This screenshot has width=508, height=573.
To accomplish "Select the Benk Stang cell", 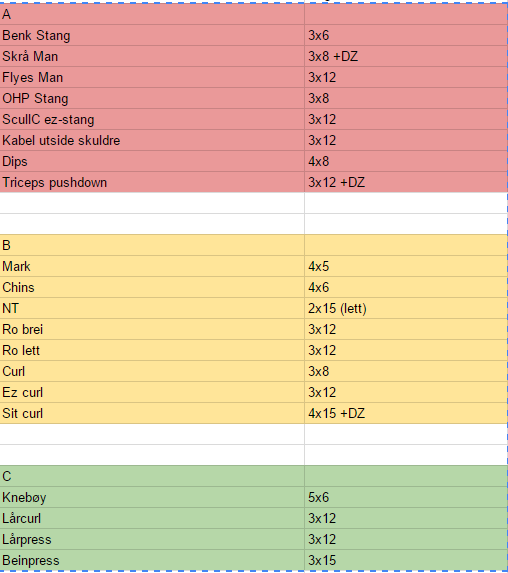I will pyautogui.click(x=152, y=35).
